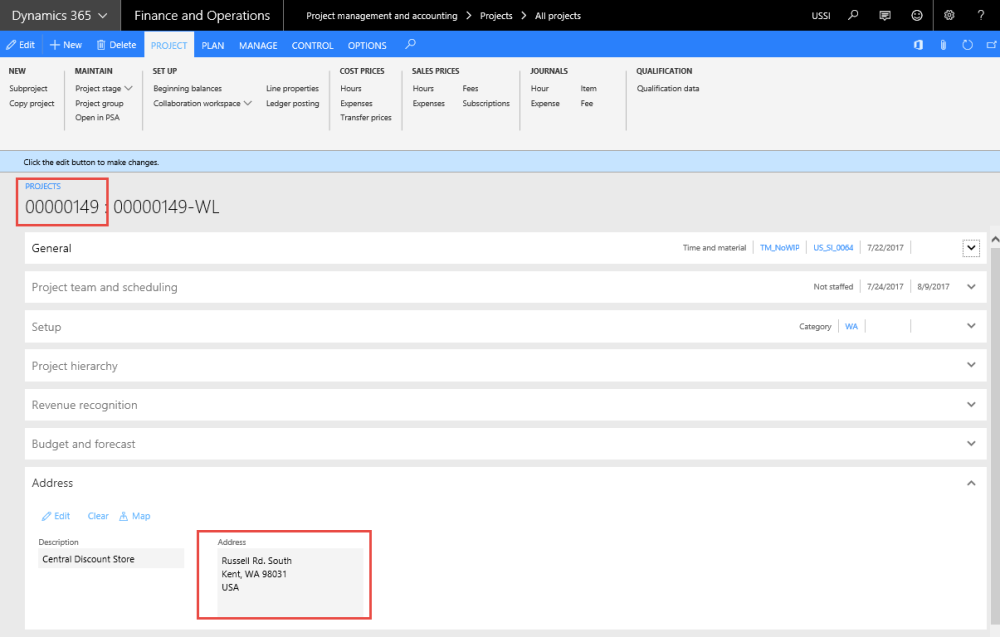1000x637 pixels.
Task: Collapse the Address section
Action: click(971, 483)
